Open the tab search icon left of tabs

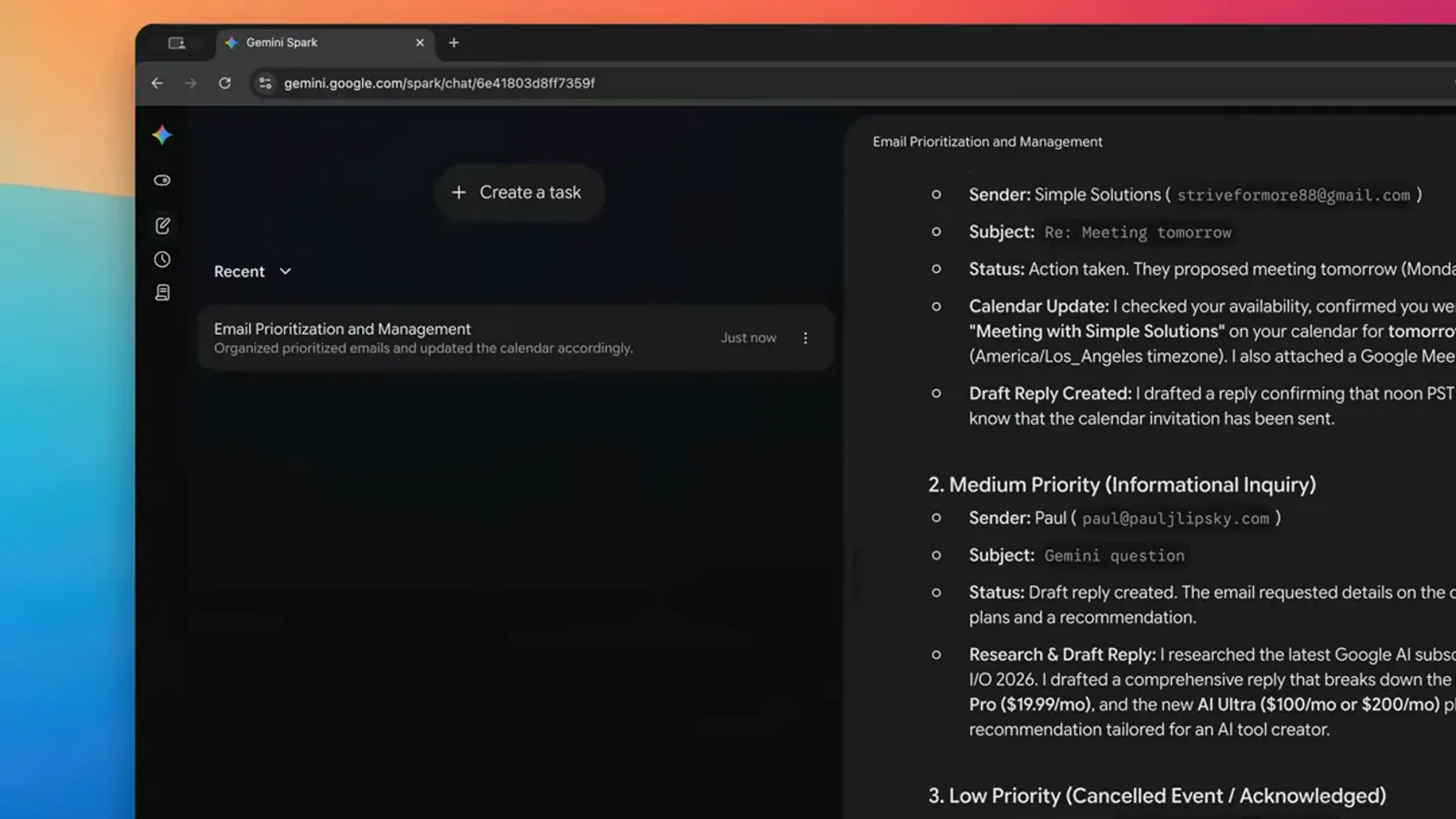pyautogui.click(x=177, y=43)
